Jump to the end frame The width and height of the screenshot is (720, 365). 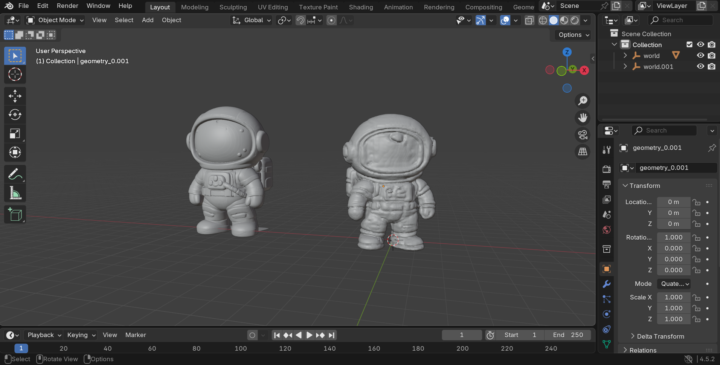tap(332, 335)
